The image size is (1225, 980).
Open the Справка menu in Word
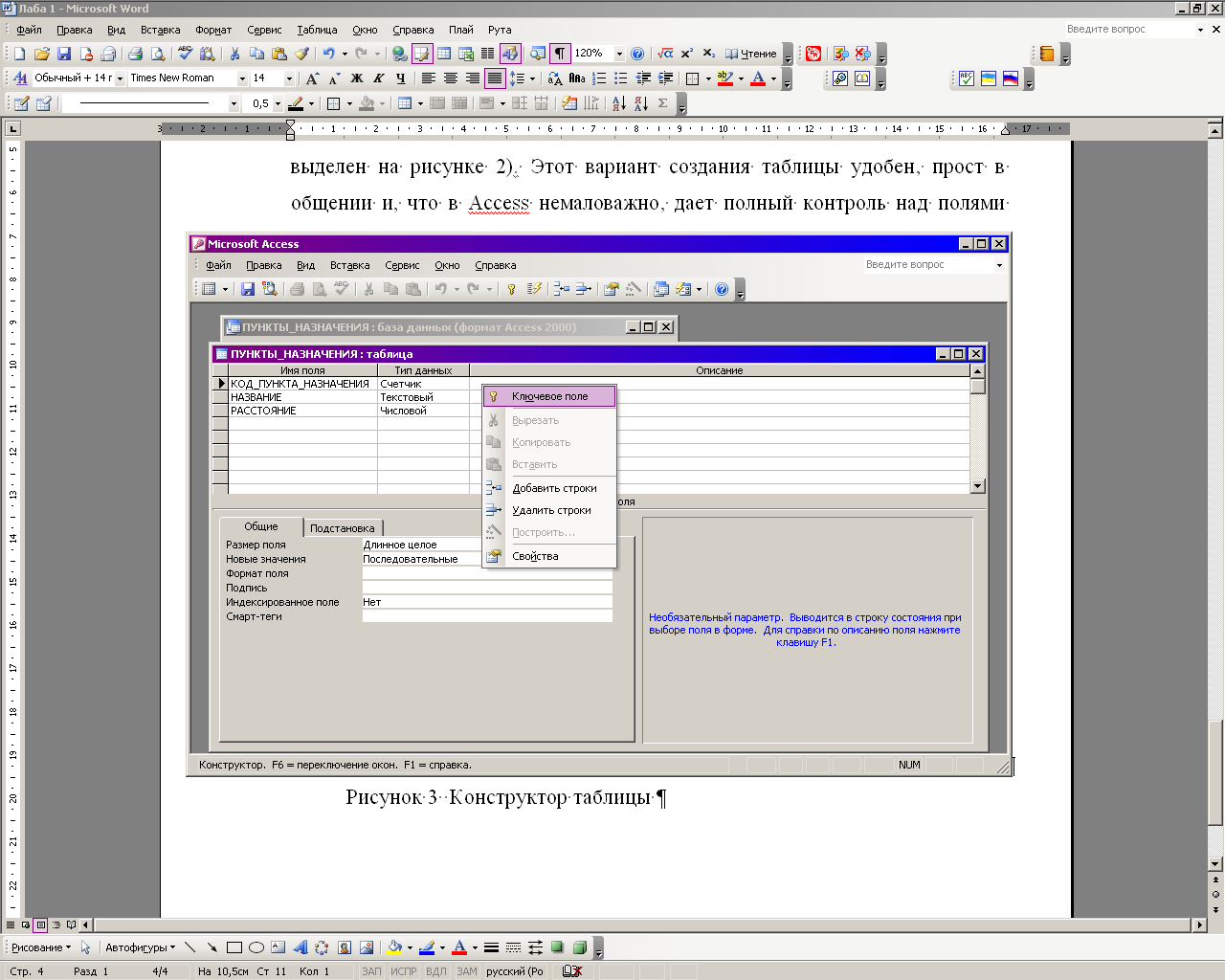point(413,30)
